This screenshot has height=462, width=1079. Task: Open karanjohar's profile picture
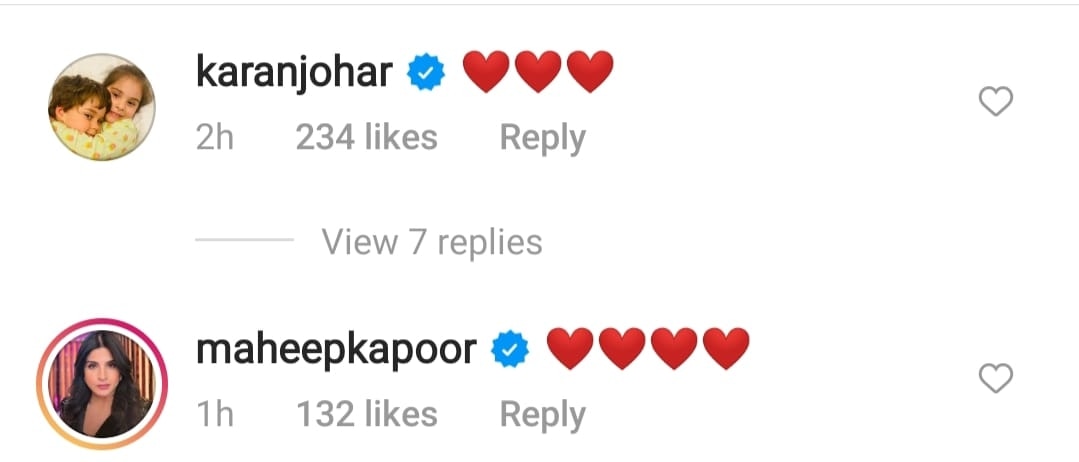coord(102,107)
